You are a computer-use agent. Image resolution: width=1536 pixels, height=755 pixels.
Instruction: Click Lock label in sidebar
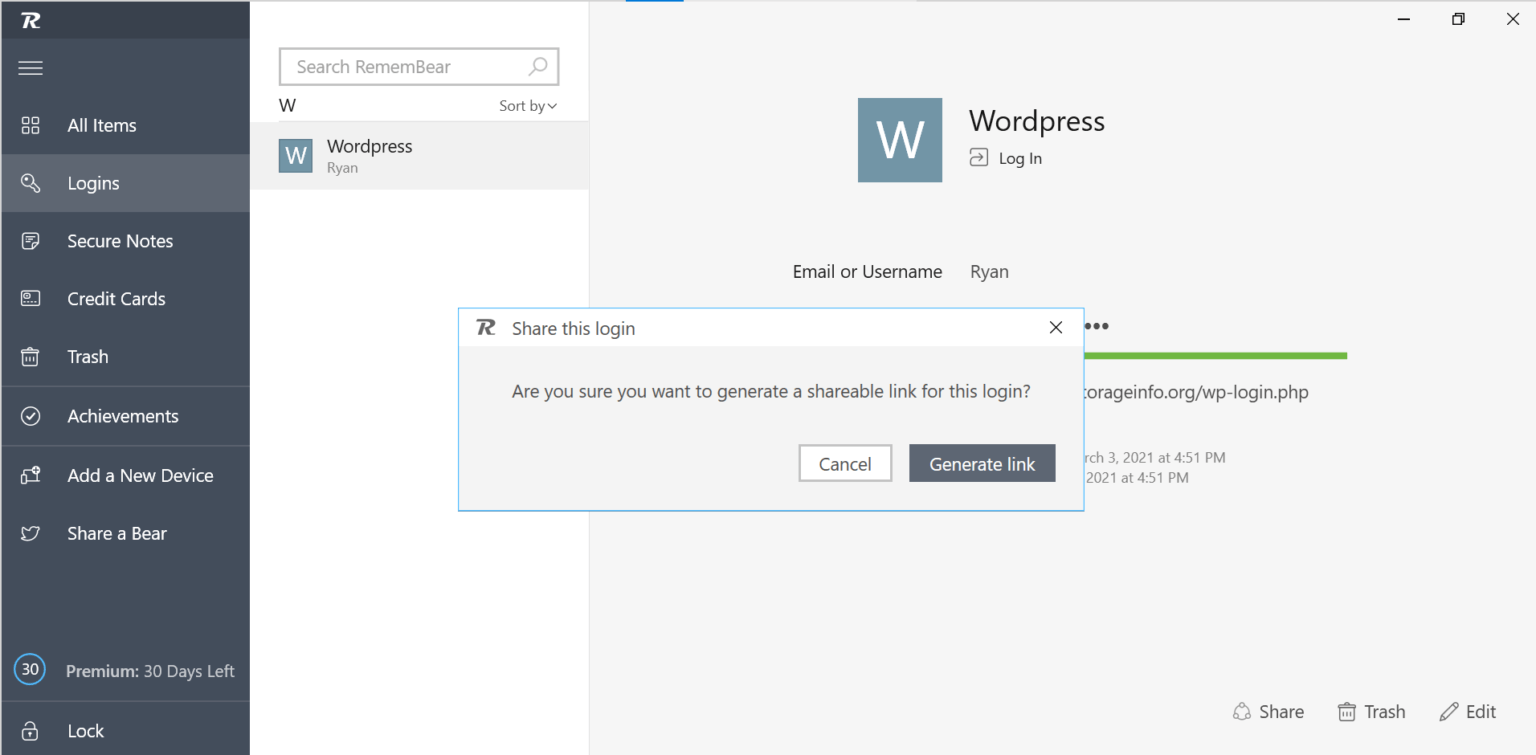coord(86,731)
